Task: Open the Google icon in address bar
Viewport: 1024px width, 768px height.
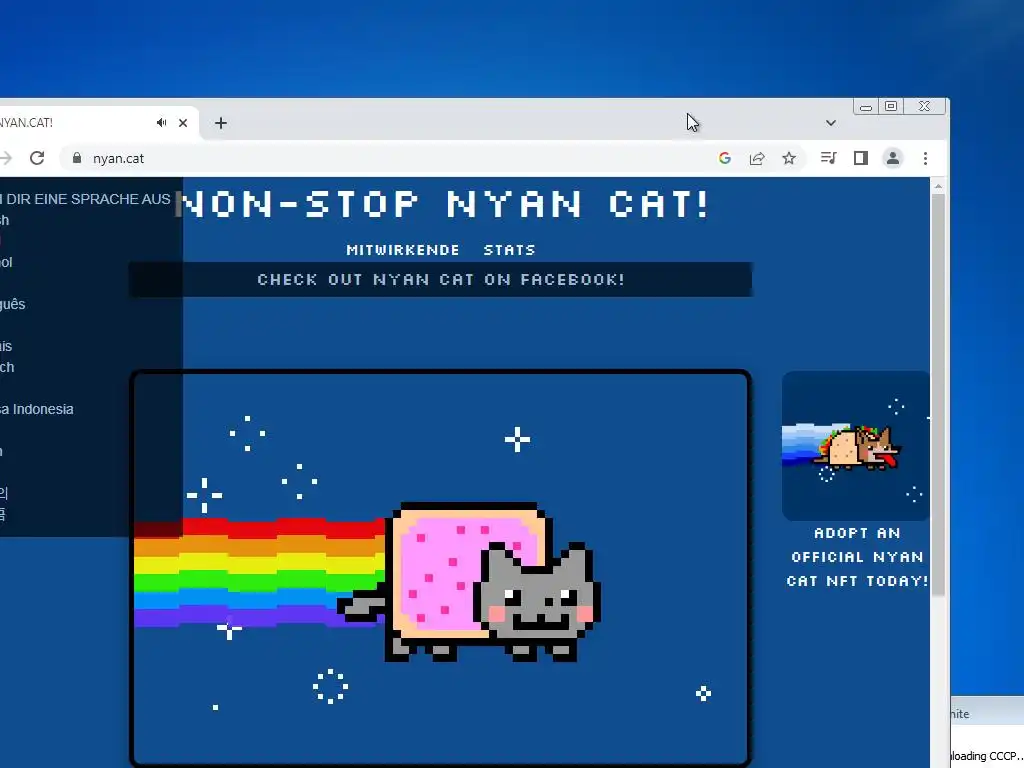Action: click(x=724, y=158)
